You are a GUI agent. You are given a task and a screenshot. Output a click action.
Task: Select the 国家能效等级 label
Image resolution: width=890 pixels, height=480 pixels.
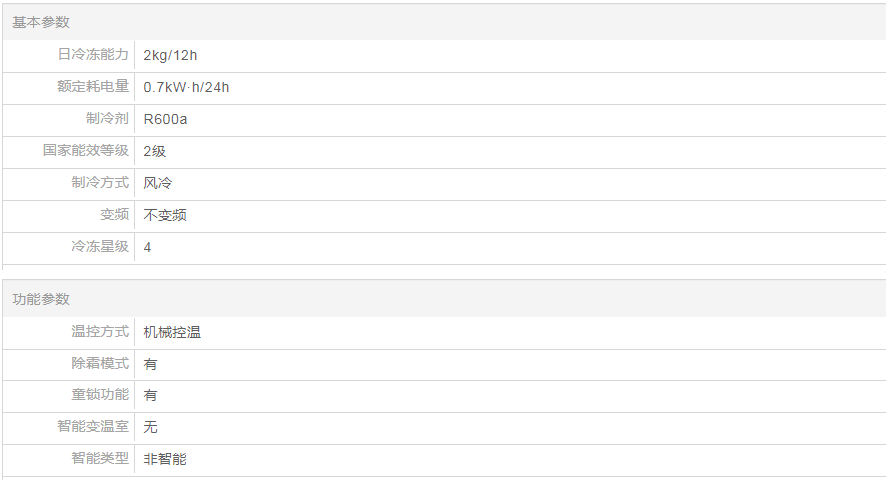86,151
